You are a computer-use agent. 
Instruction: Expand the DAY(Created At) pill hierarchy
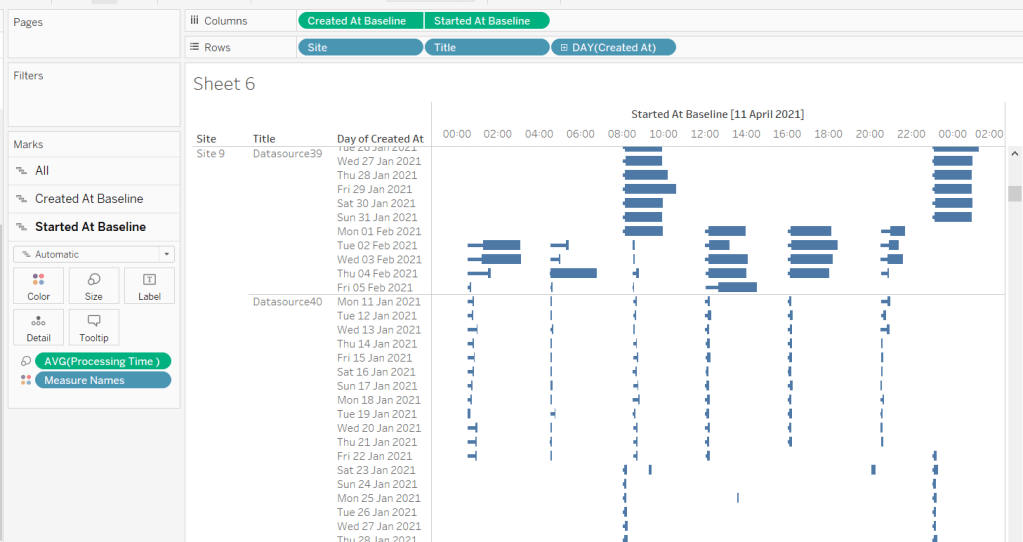pos(564,47)
